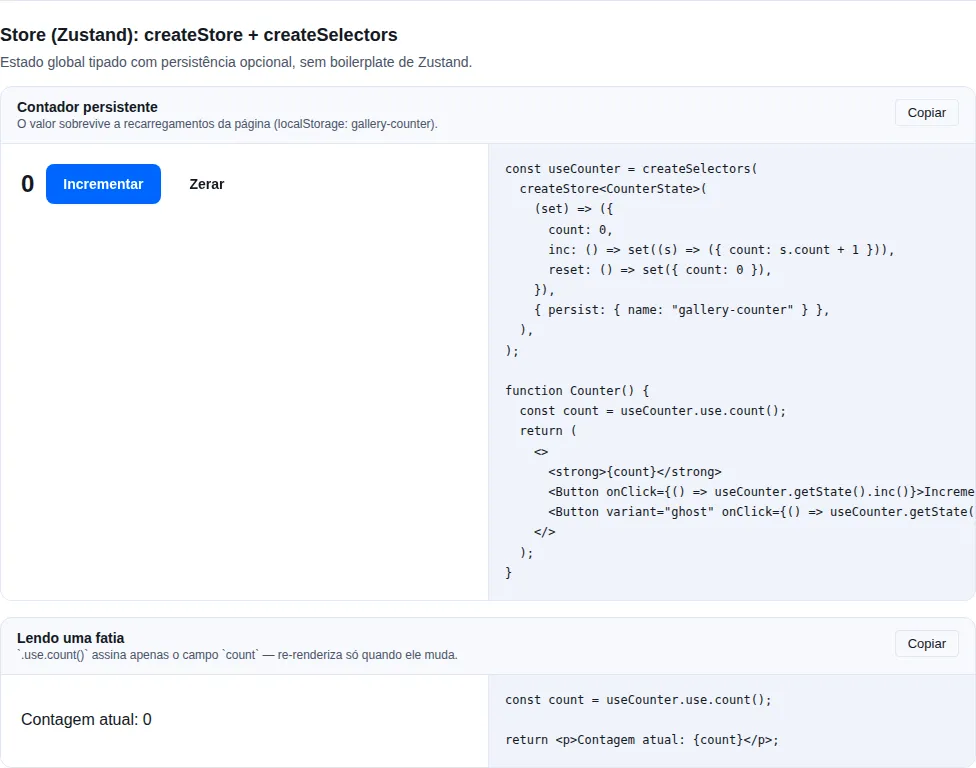This screenshot has width=976, height=768.
Task: Click code line '<strong>{count}</strong>'
Action: (x=635, y=472)
